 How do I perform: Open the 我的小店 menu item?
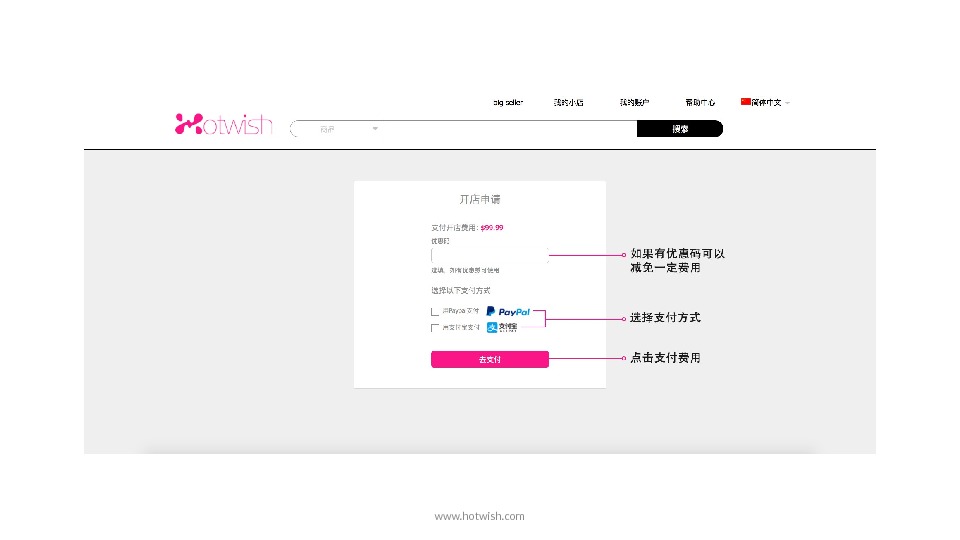(568, 102)
